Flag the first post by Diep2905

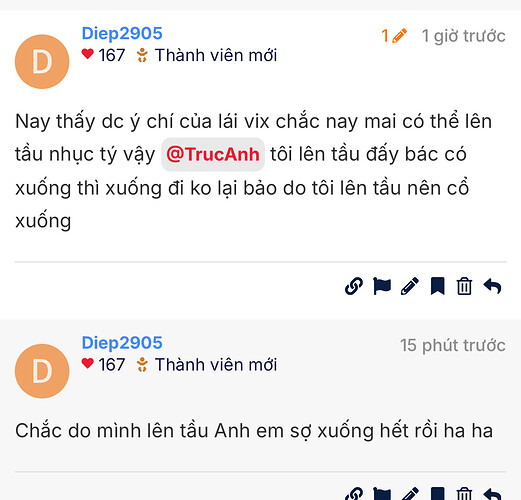(382, 286)
